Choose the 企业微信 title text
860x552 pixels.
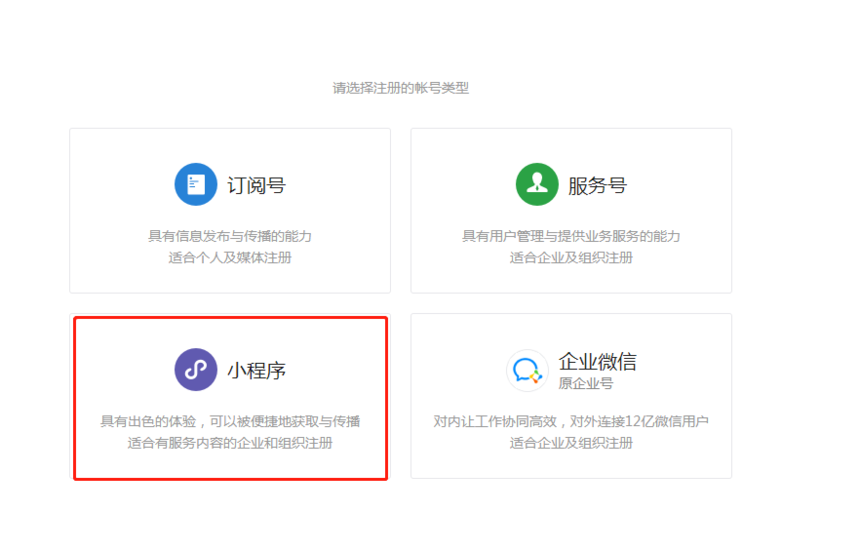coord(597,362)
